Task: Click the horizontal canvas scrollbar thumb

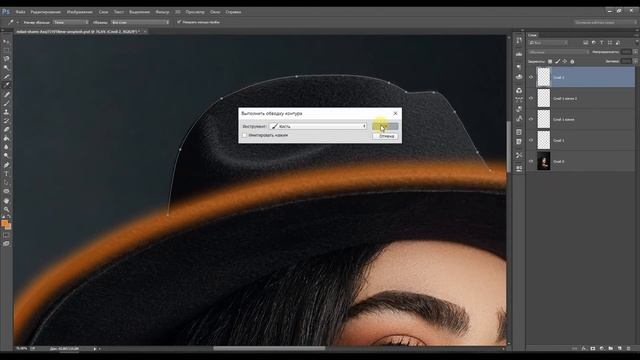Action: click(x=269, y=349)
